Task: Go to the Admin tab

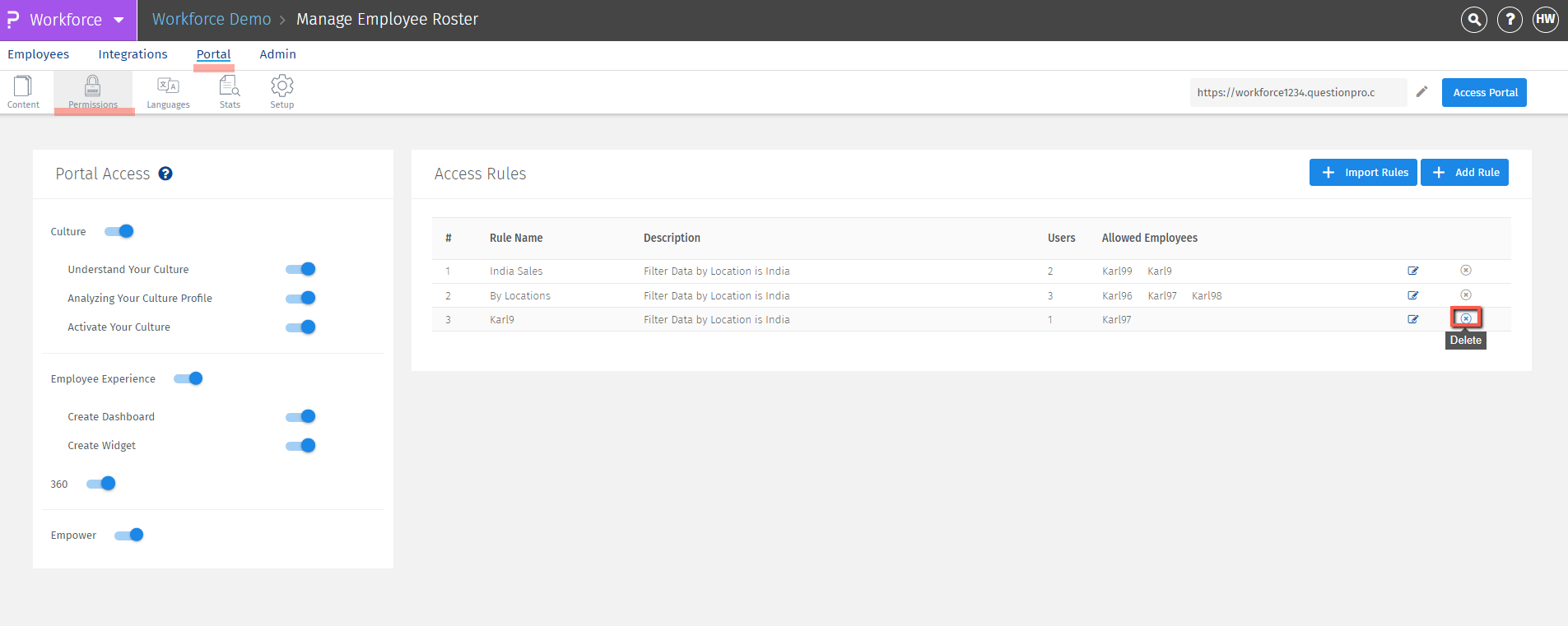Action: (x=277, y=54)
